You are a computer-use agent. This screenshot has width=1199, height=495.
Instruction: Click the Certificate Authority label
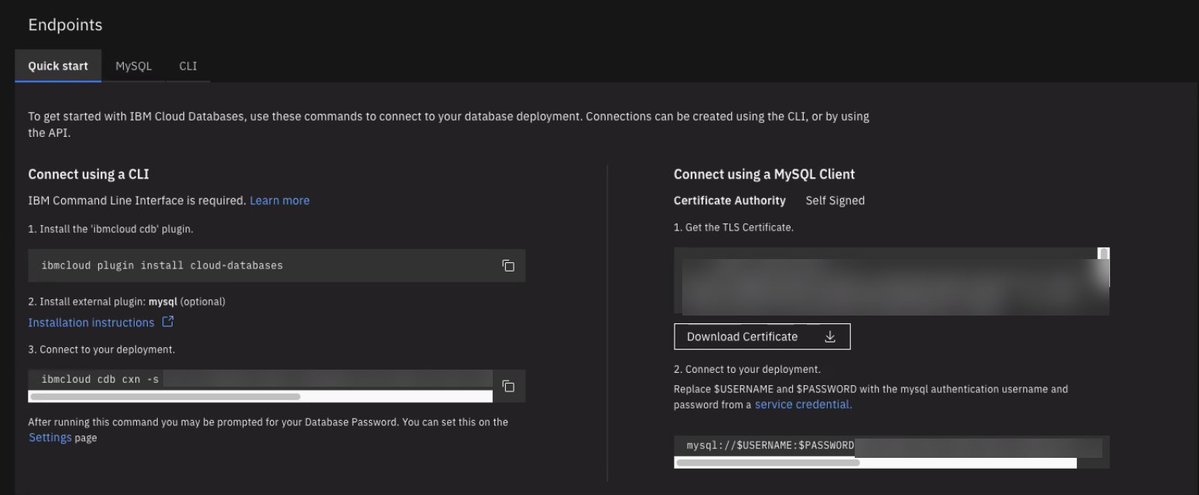click(729, 200)
